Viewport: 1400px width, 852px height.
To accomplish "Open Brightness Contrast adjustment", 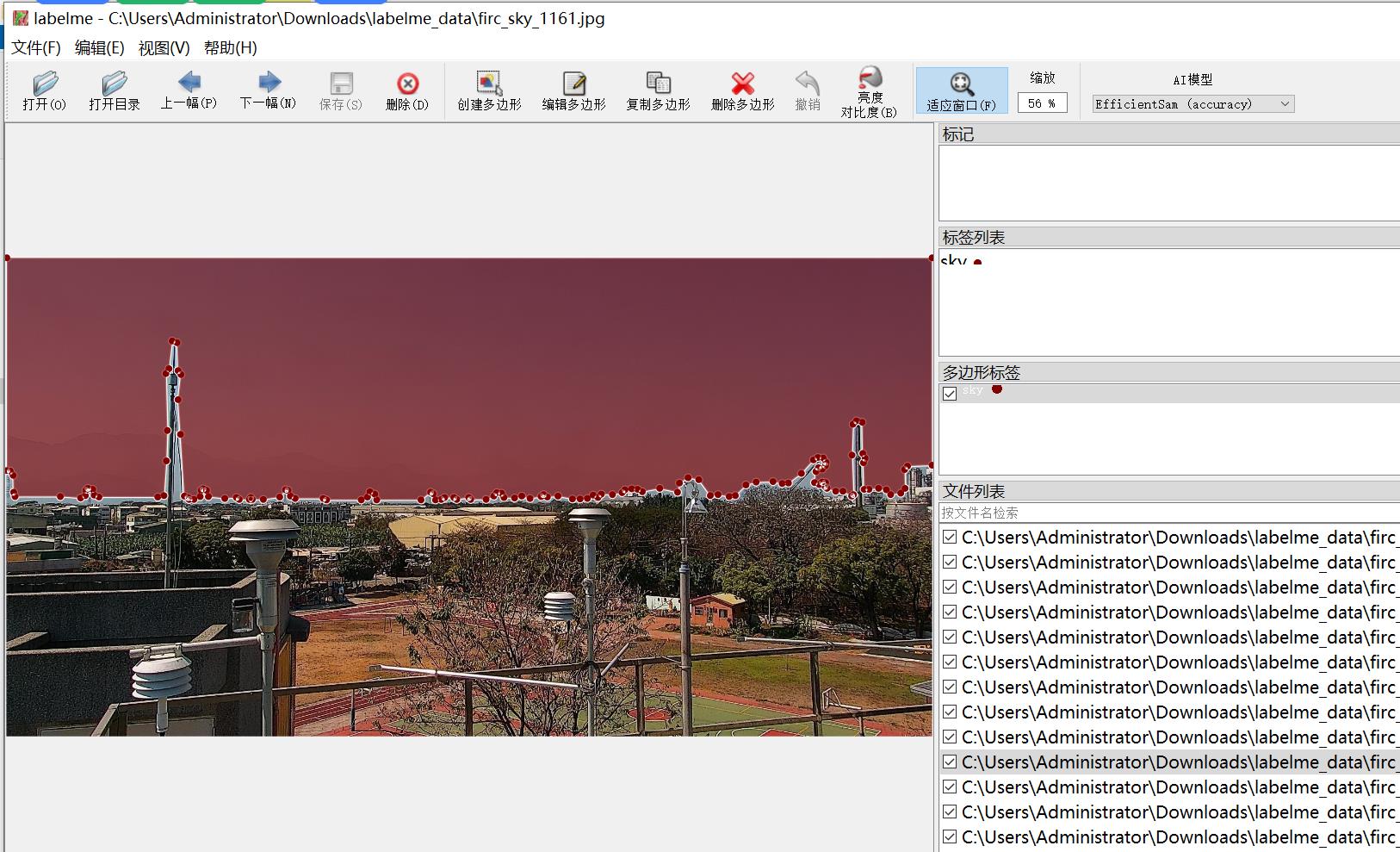I will [x=870, y=92].
